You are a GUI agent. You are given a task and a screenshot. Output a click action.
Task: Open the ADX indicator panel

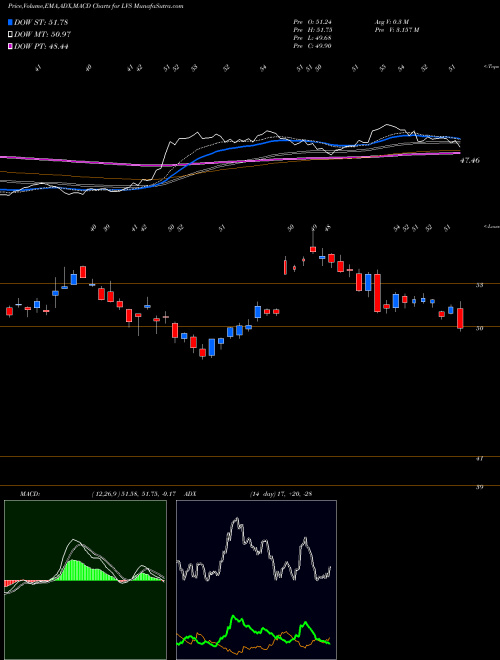(256, 580)
